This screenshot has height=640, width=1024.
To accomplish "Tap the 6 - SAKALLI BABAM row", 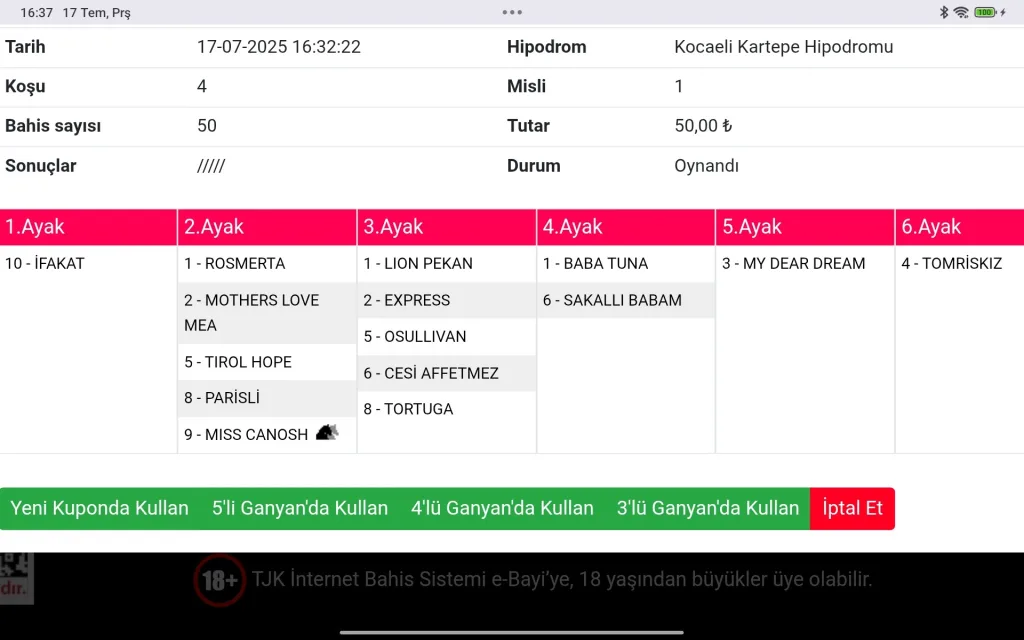I will [x=612, y=300].
